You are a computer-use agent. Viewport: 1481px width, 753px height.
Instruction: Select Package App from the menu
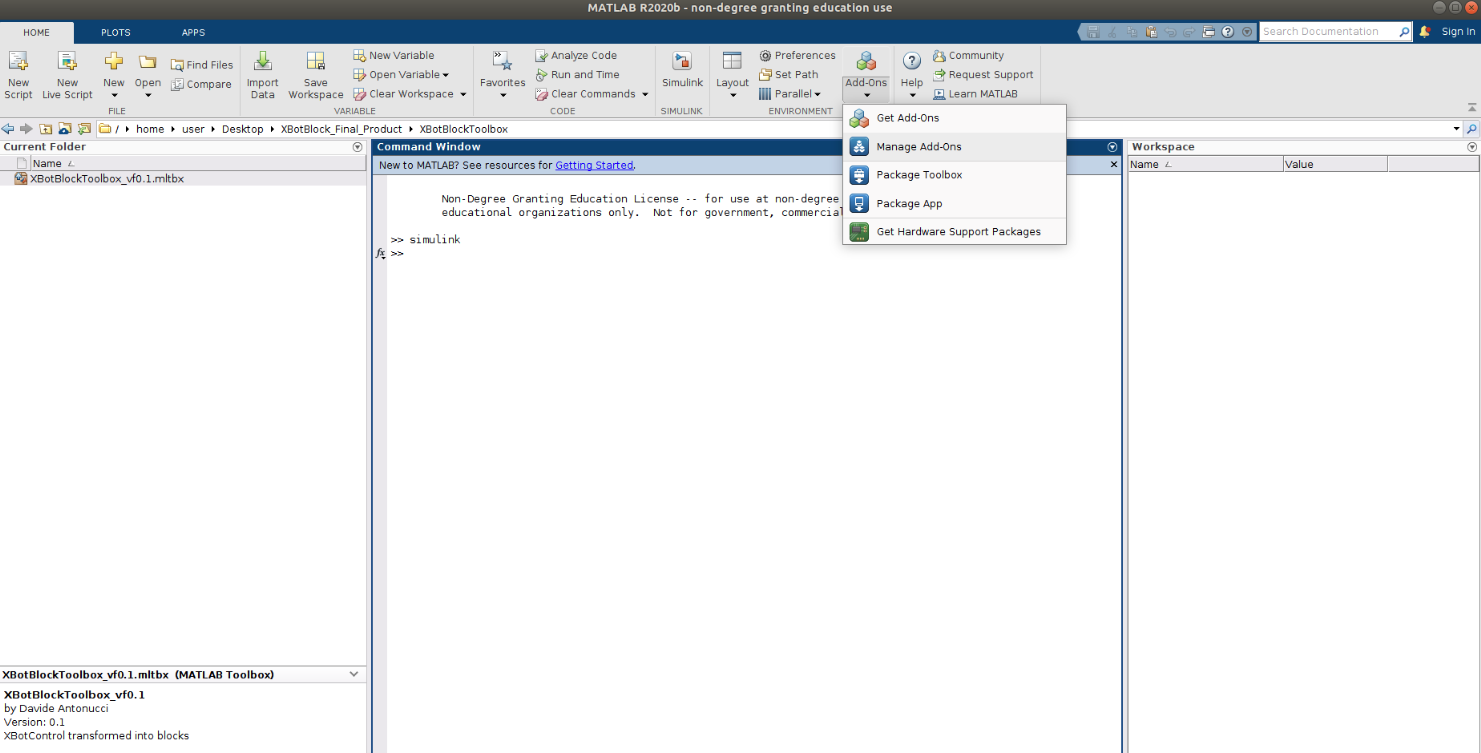tap(954, 204)
